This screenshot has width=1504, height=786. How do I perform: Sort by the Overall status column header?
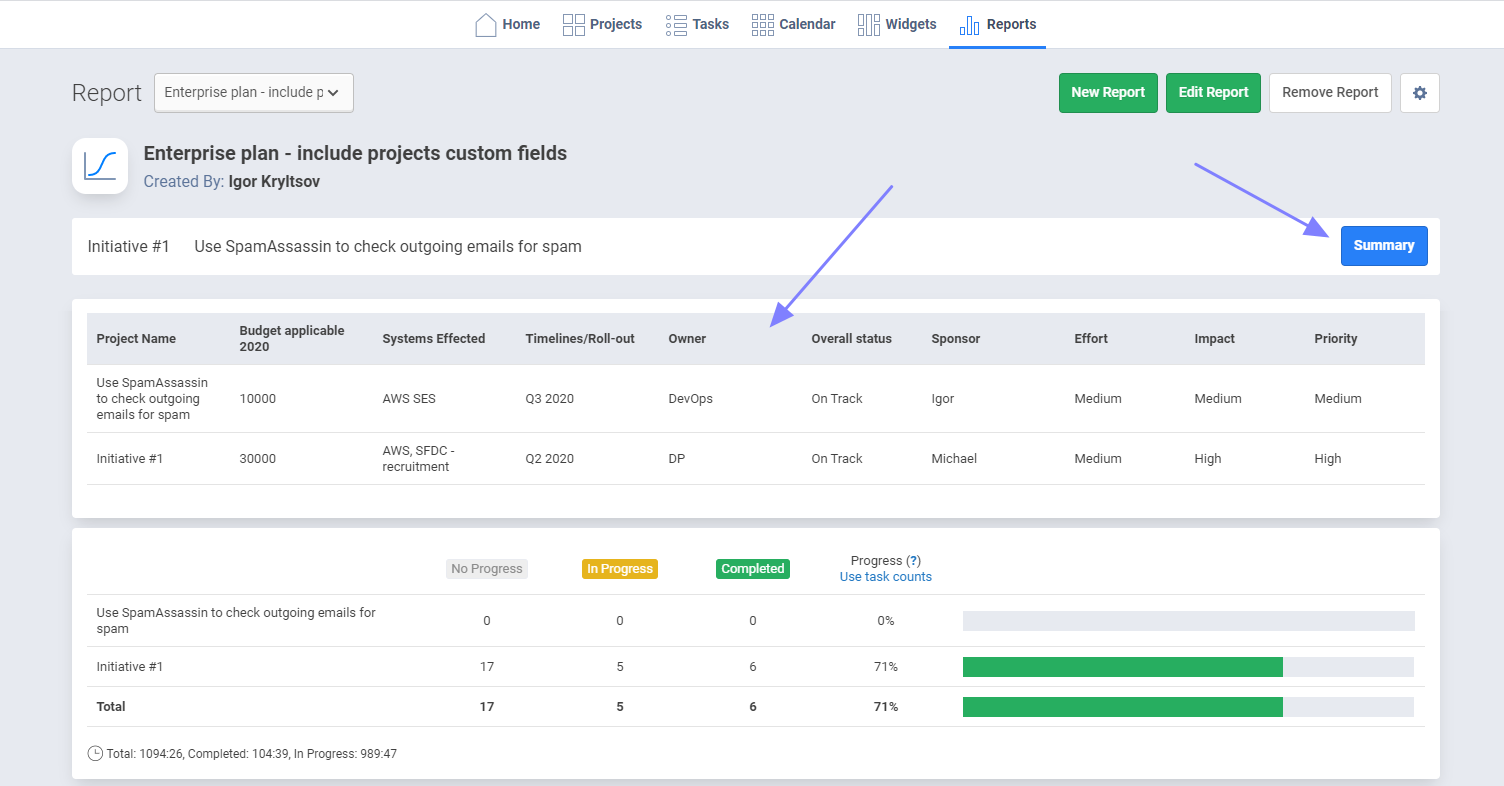pos(851,339)
